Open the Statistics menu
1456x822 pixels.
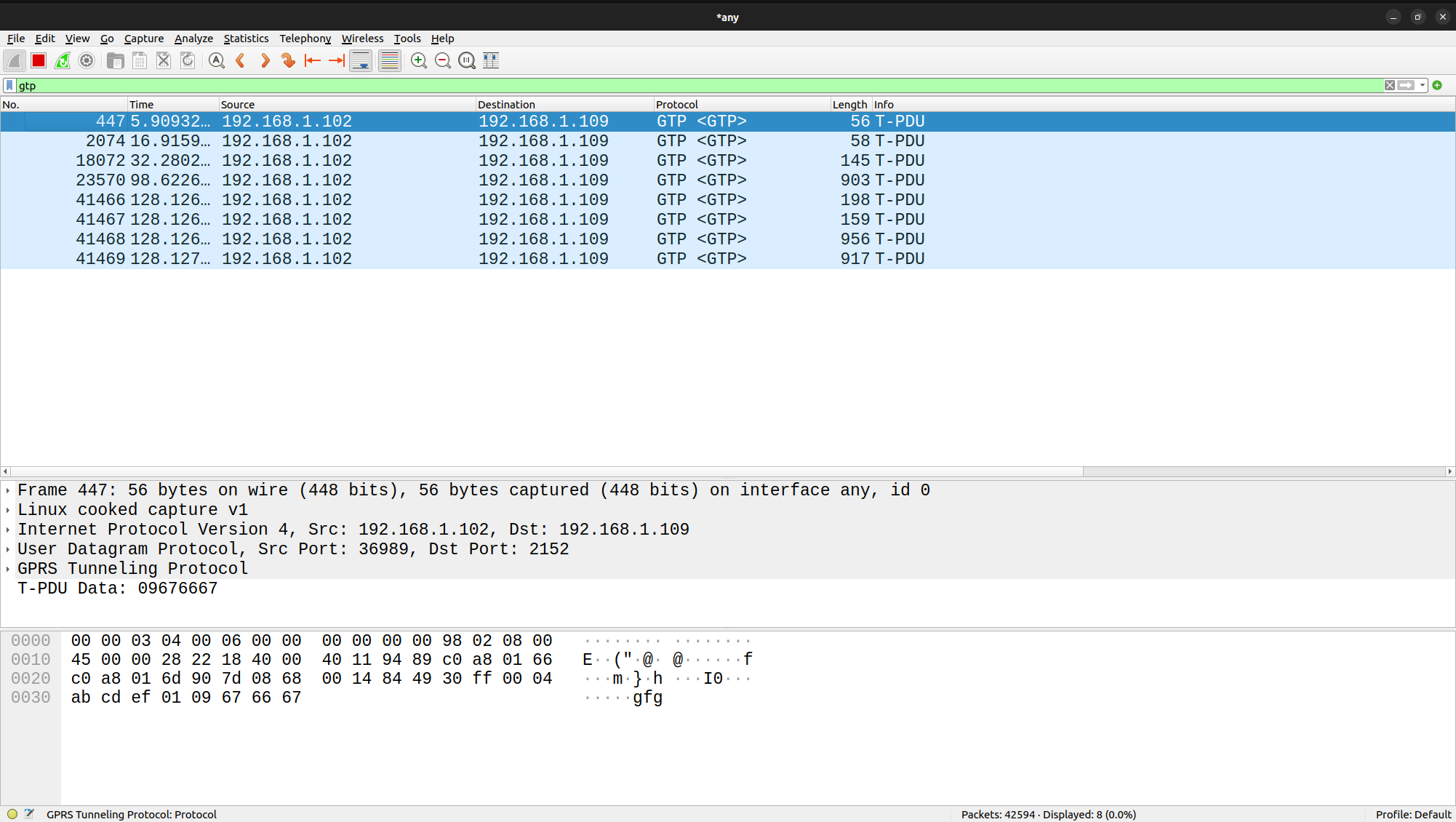(246, 39)
